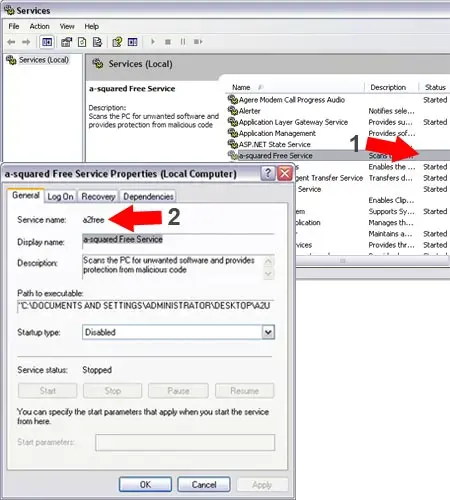Select the Application Management row

pyautogui.click(x=338, y=133)
